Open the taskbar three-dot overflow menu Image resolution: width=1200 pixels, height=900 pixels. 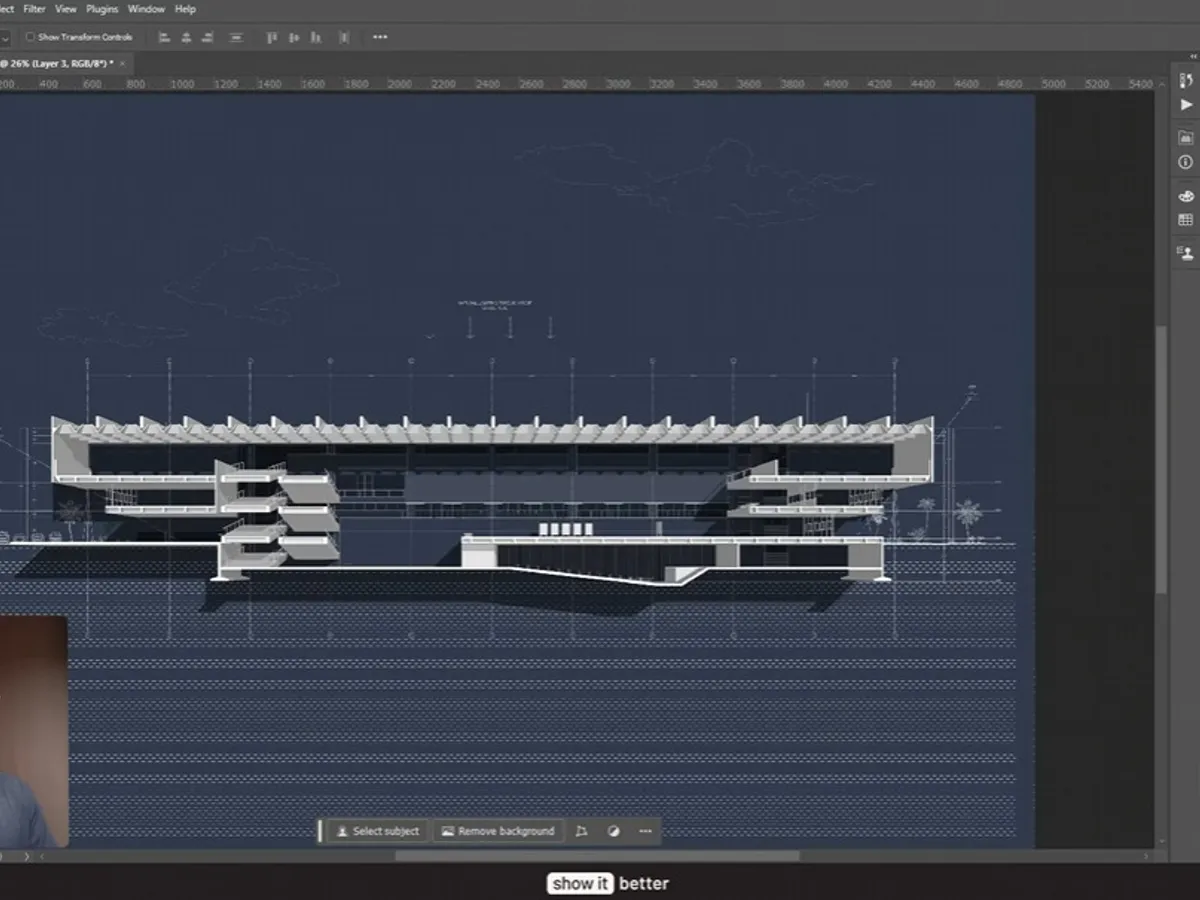click(x=645, y=831)
